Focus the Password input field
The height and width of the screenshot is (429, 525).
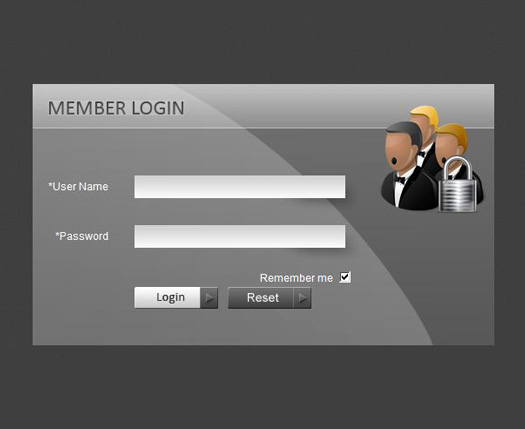pyautogui.click(x=240, y=236)
